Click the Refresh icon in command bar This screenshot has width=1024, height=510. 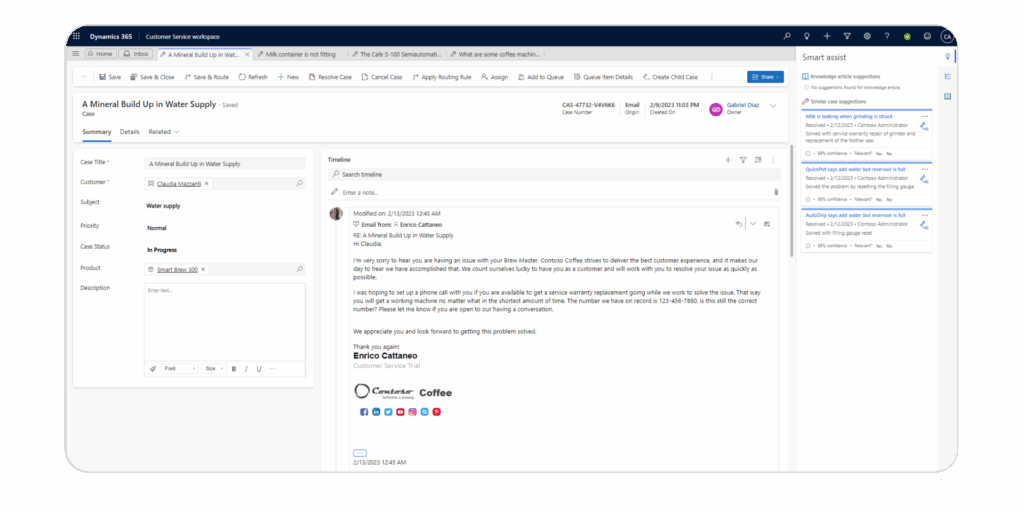(252, 77)
